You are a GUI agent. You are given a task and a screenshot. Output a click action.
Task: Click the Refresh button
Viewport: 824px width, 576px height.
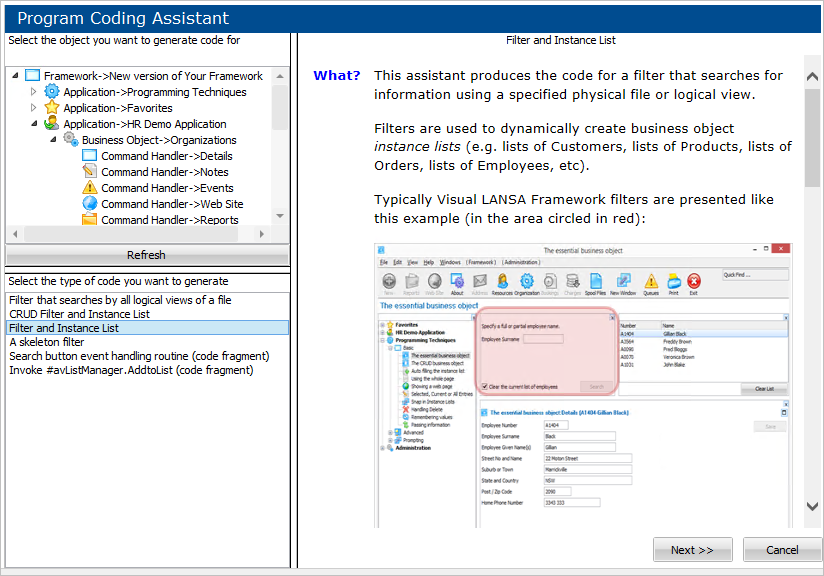[147, 255]
